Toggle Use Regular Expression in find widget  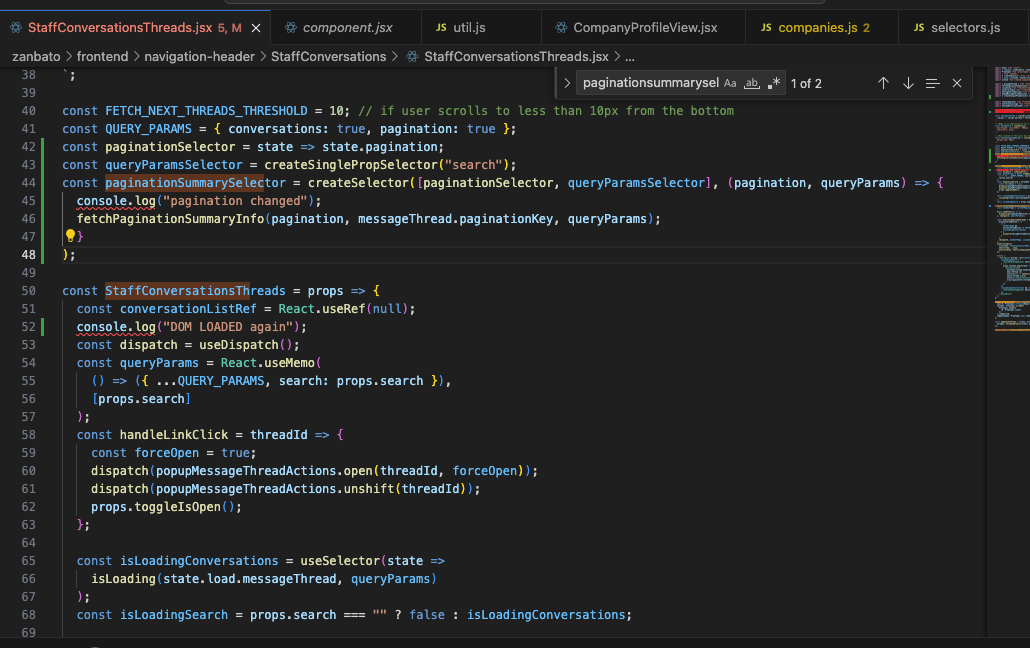coord(774,83)
